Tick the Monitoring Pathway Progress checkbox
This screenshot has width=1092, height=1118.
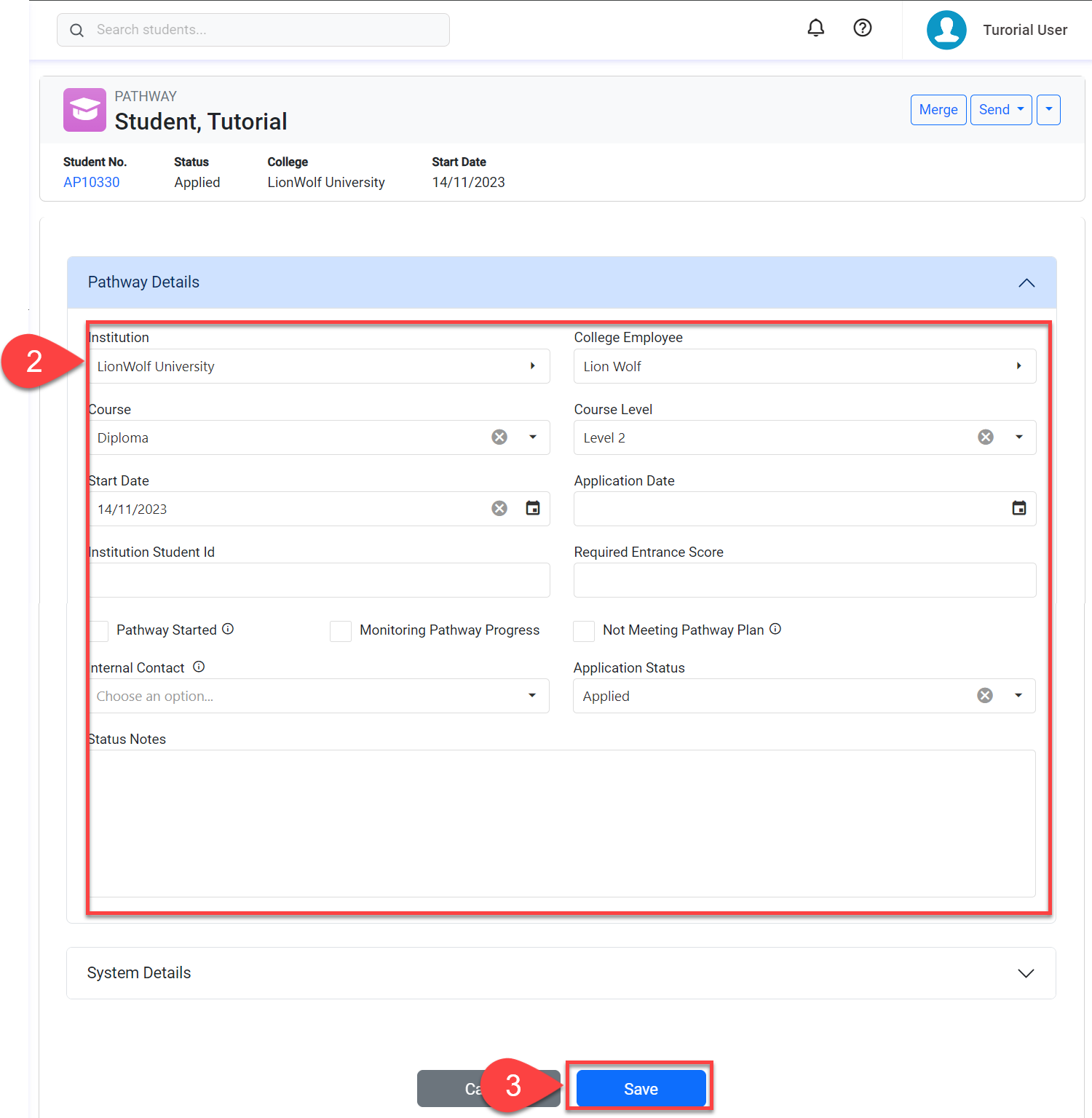click(341, 630)
